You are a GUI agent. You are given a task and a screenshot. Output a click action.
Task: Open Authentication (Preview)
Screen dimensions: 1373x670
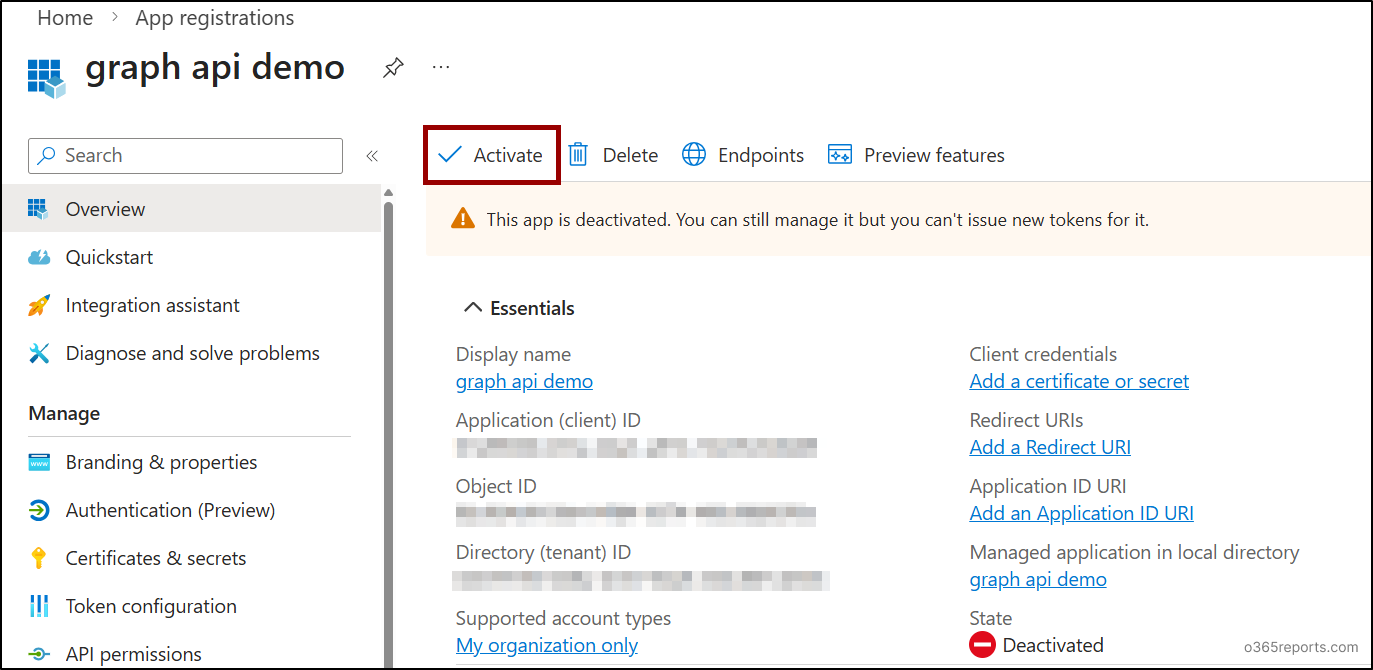170,510
